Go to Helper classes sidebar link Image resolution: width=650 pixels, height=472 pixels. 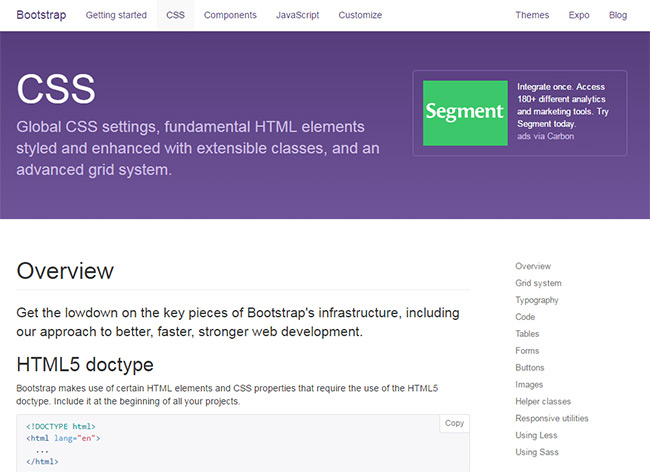click(x=543, y=402)
